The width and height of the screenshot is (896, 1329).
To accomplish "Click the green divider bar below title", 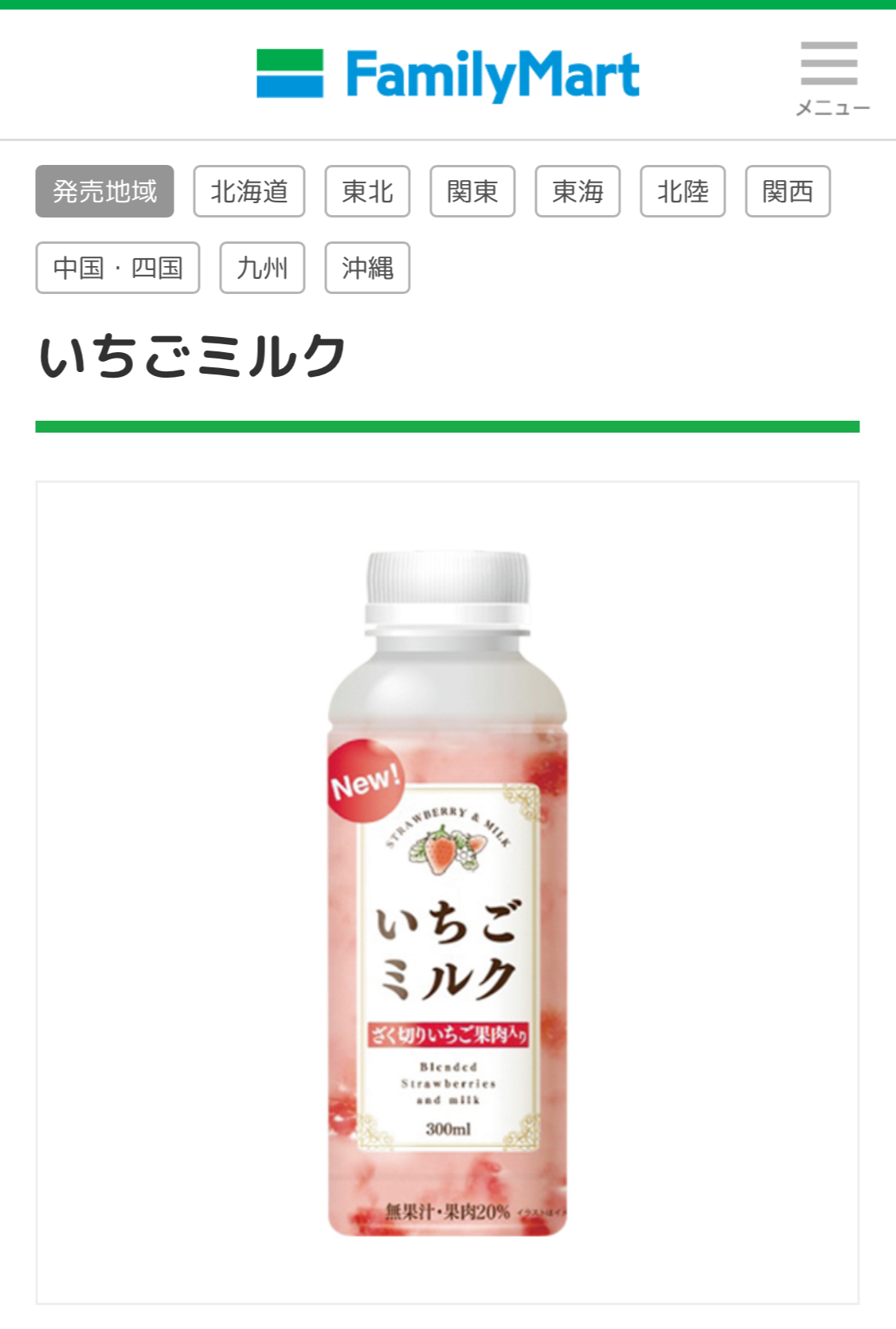I will point(448,426).
